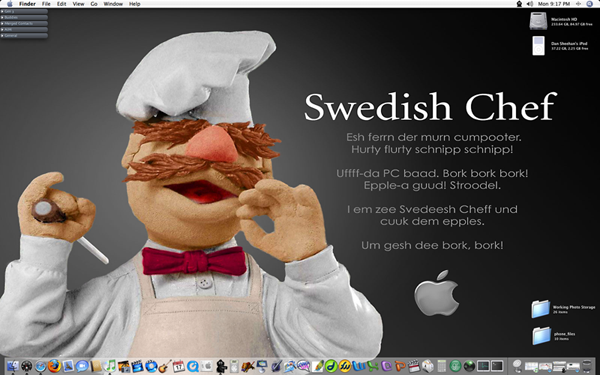Open the Window menu
The height and width of the screenshot is (375, 600).
pyautogui.click(x=113, y=4)
